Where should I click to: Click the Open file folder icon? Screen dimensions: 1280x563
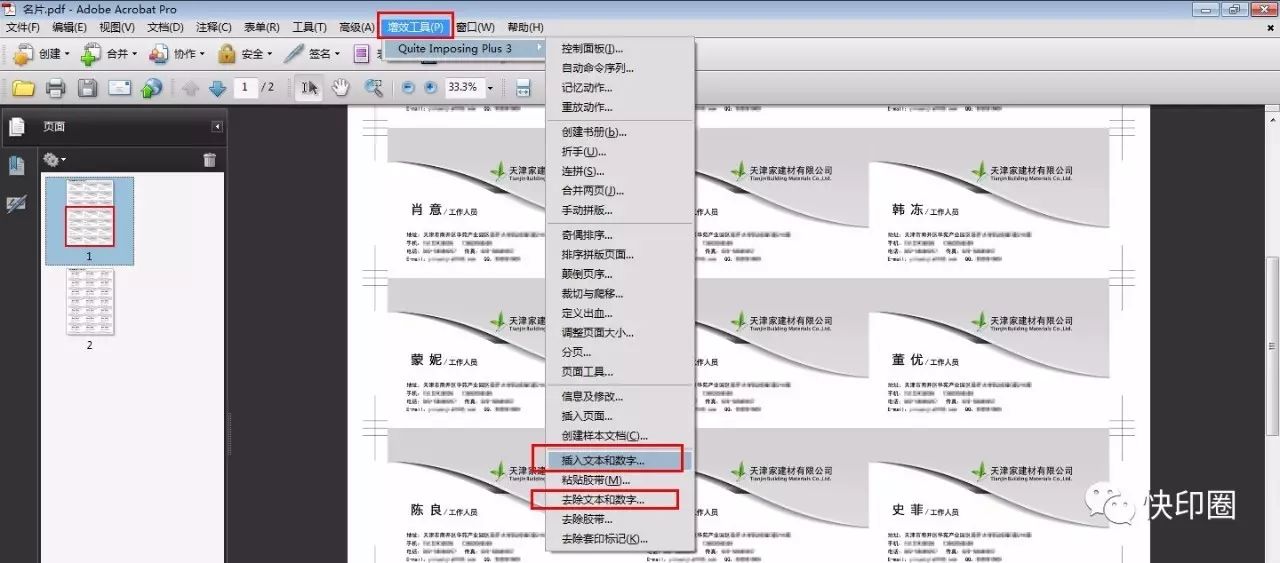[x=22, y=88]
